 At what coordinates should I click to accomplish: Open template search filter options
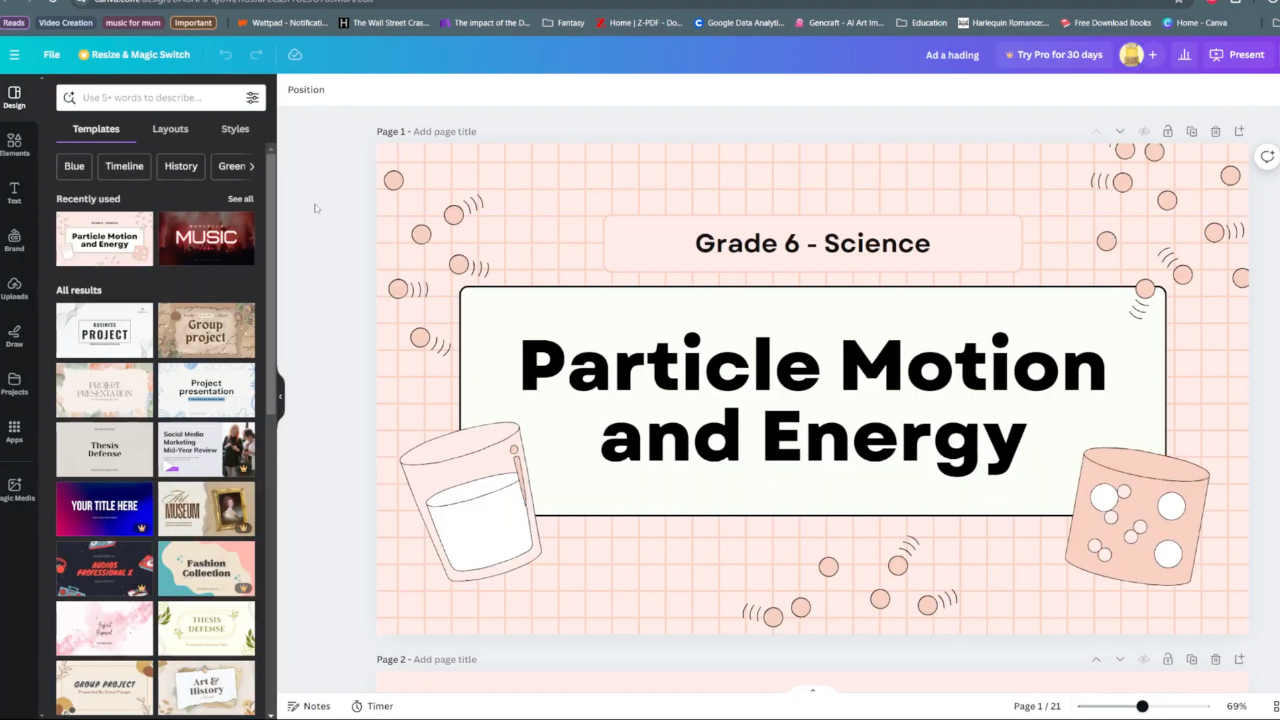tap(252, 98)
